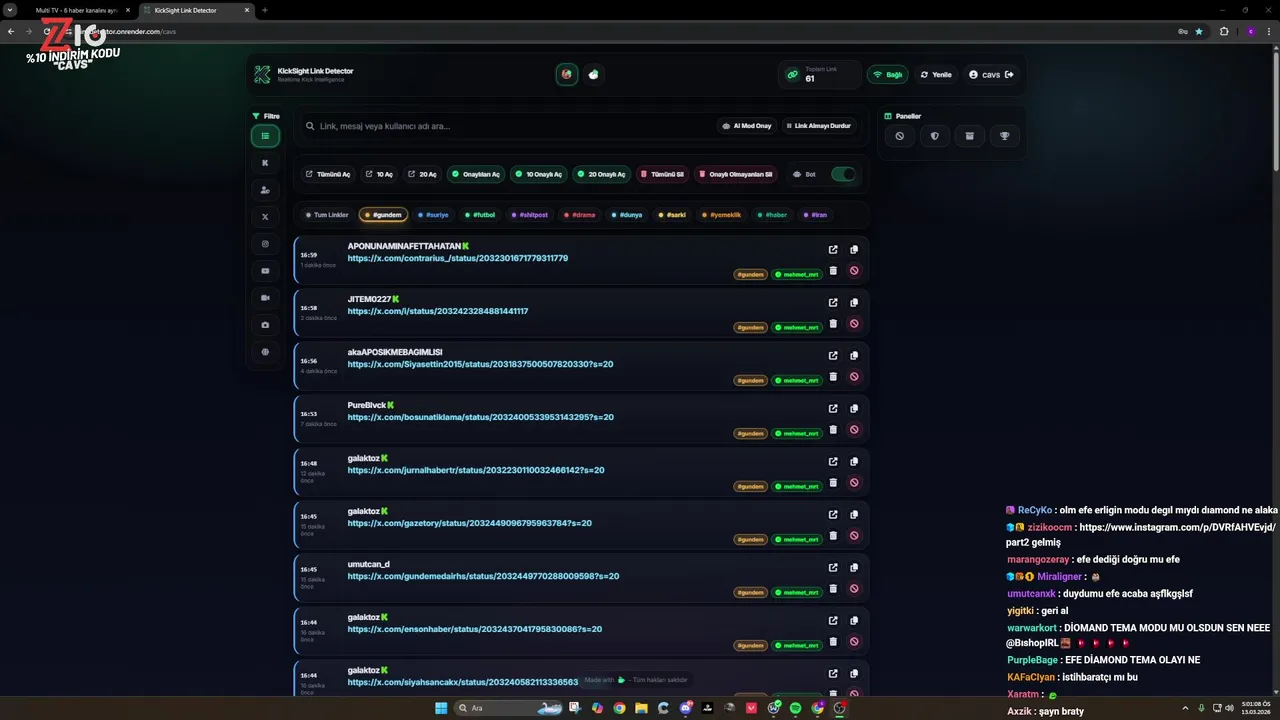Select the photo camera filter icon
The height and width of the screenshot is (720, 1280).
point(265,325)
